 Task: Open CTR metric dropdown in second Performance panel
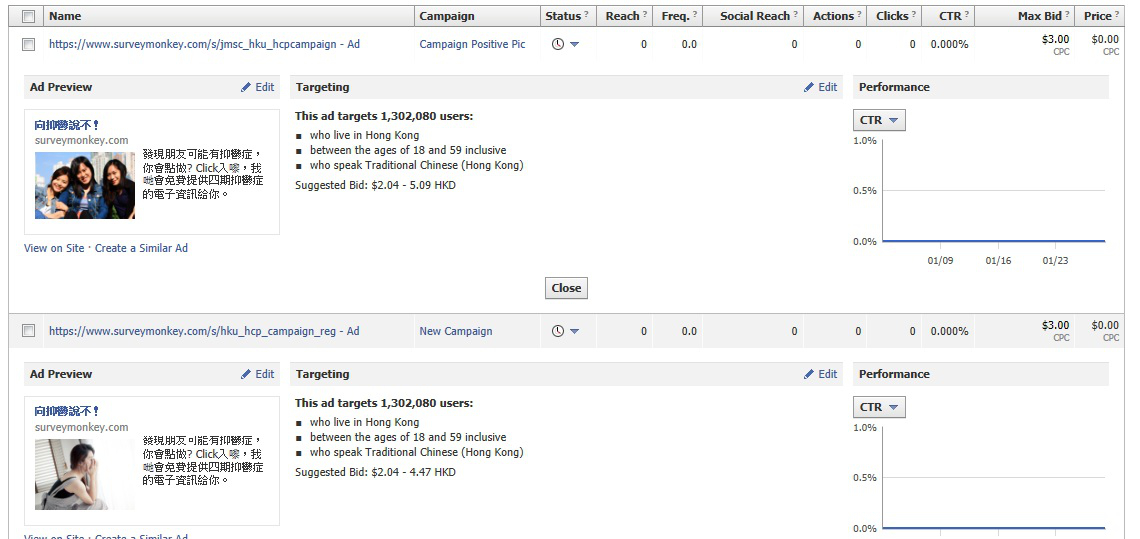[x=880, y=408]
